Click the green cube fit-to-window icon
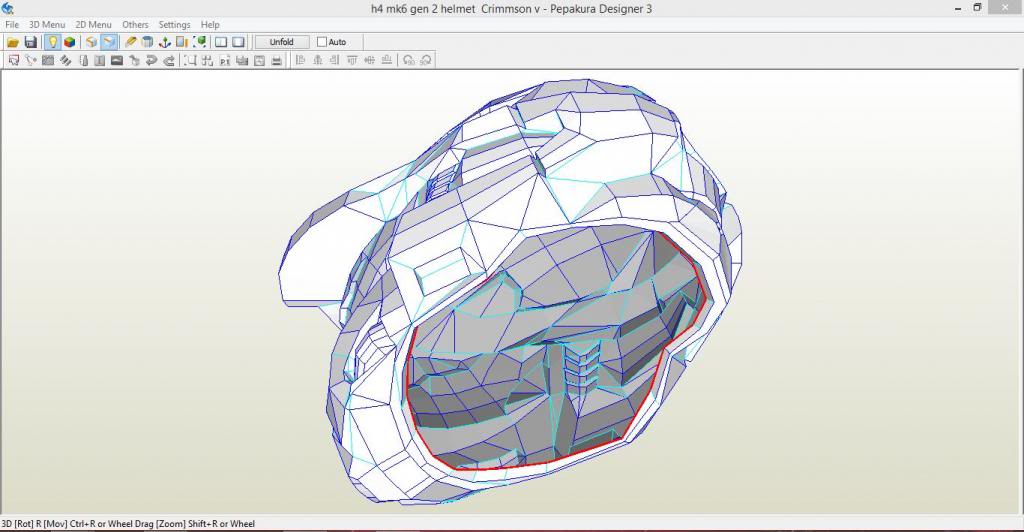Screen dimensions: 1024x532 point(200,42)
